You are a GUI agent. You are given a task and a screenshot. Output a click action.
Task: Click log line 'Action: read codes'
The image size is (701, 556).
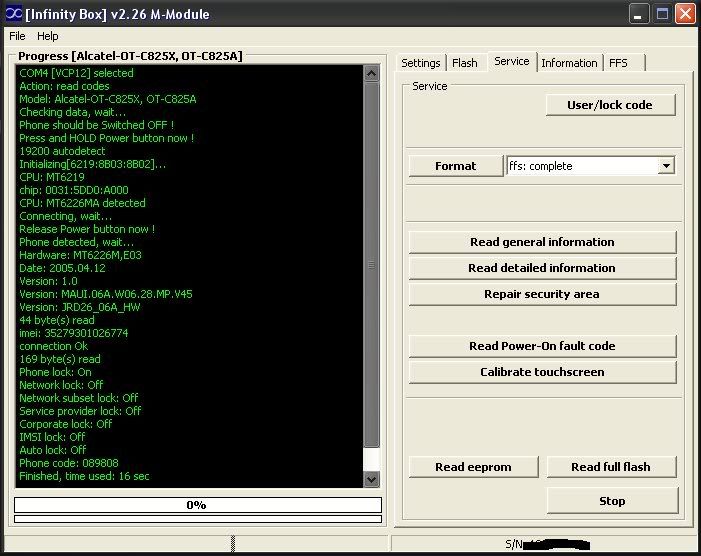point(64,86)
